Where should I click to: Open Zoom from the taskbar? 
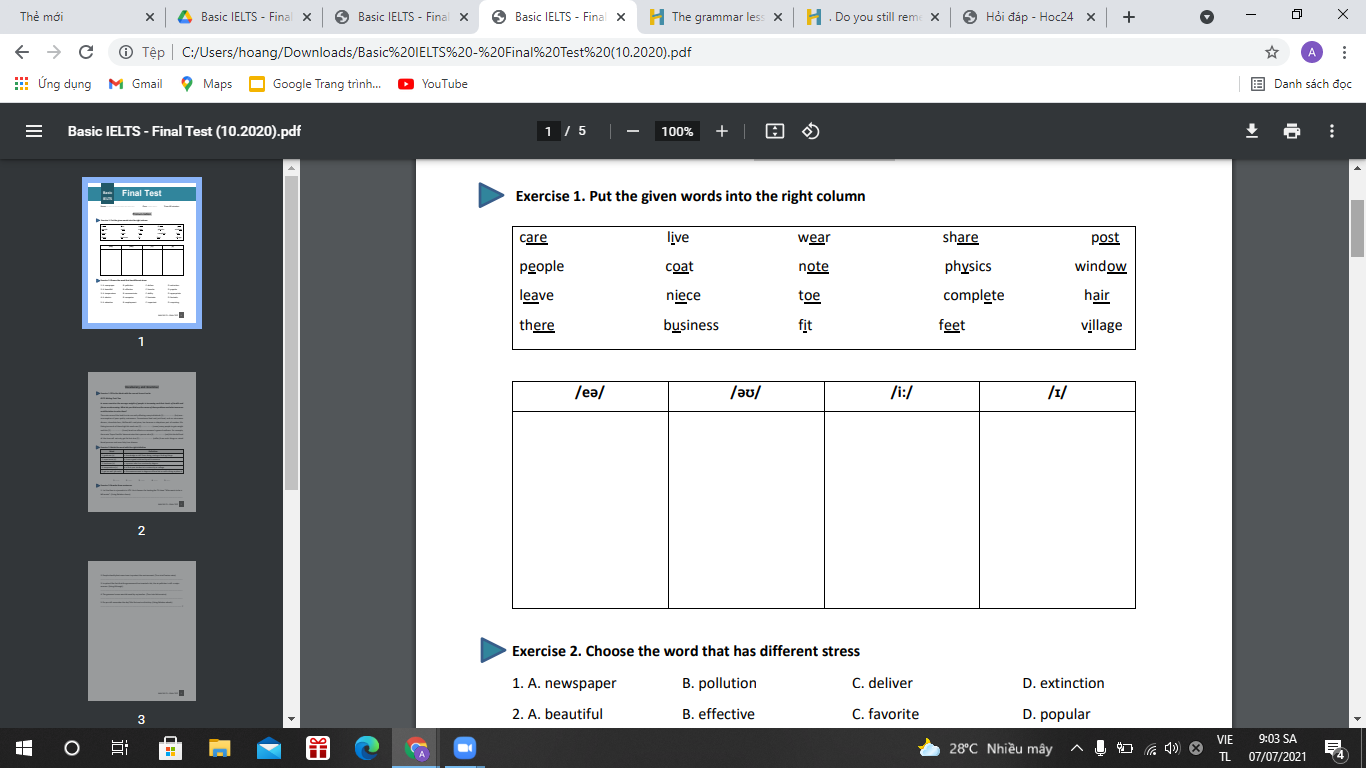(x=464, y=747)
